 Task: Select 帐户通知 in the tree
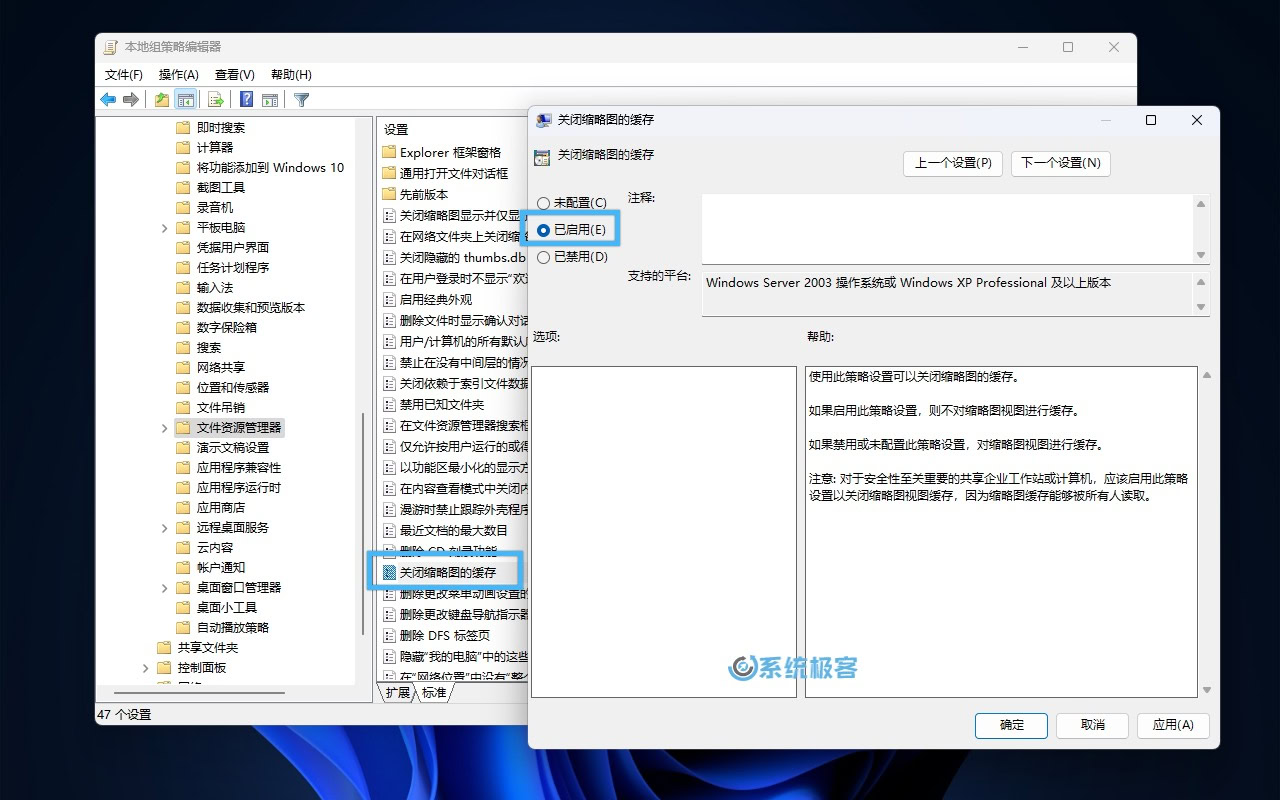pyautogui.click(x=221, y=567)
